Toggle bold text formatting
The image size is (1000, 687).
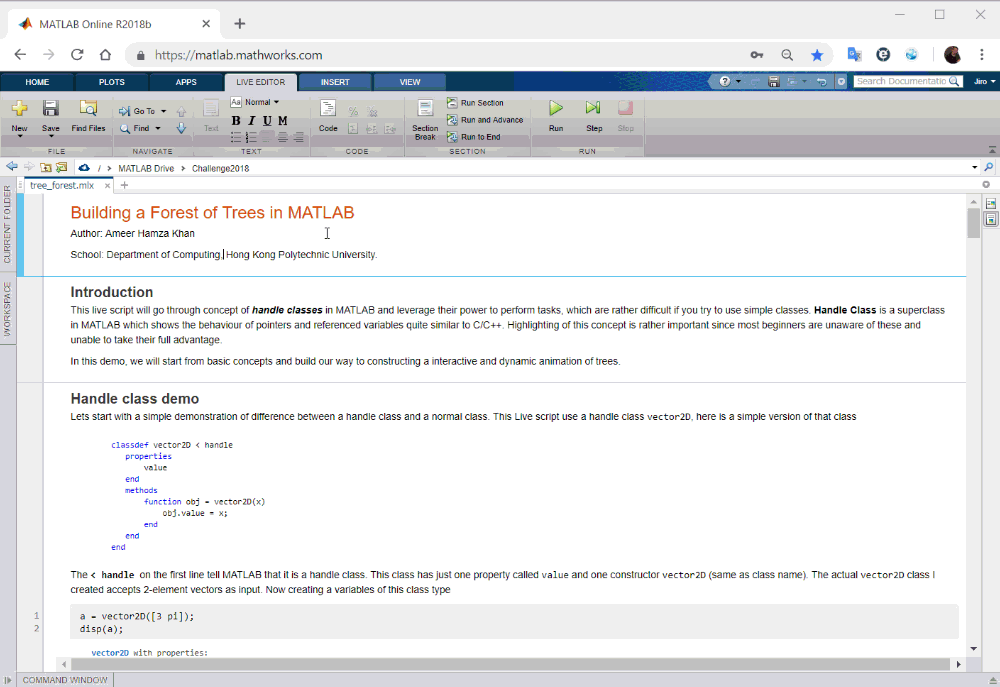pos(236,121)
